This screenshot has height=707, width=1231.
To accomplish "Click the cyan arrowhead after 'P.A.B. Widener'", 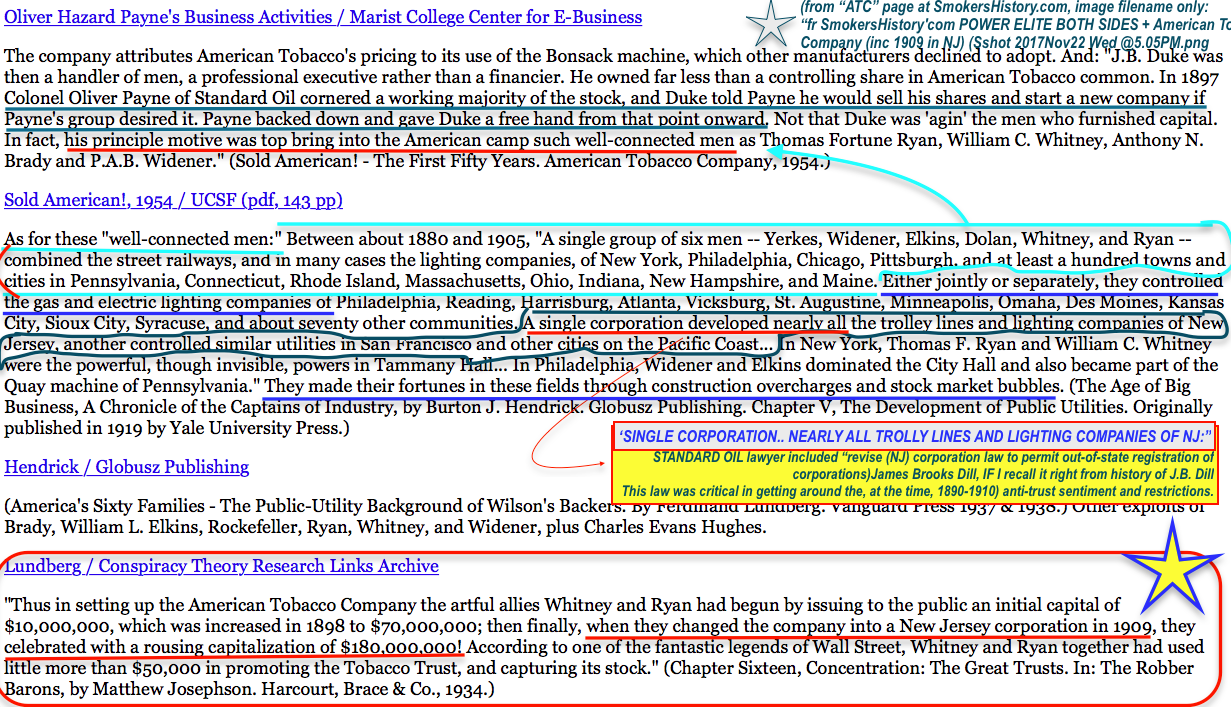I will click(774, 149).
